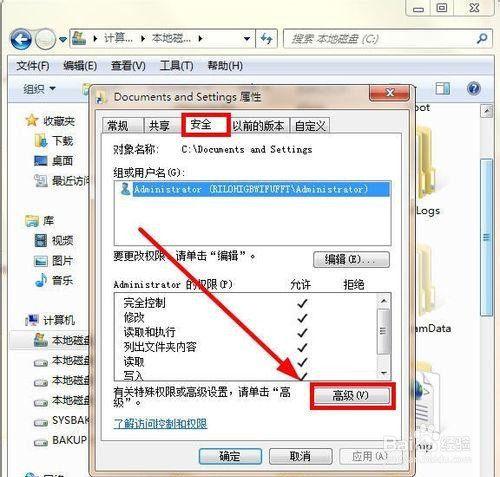Viewport: 500px width, 477px height.
Task: Open the 图片 library
Action: (53, 260)
